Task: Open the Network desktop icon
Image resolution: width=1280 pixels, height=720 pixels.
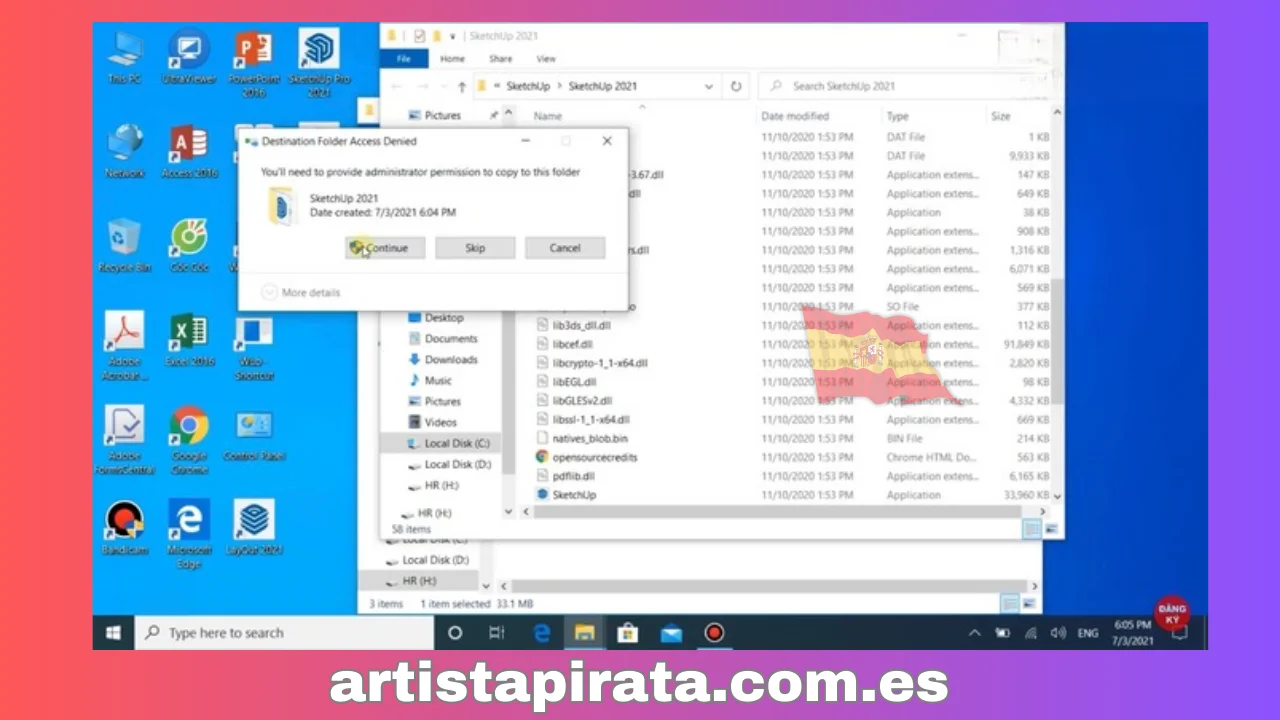Action: (x=125, y=152)
